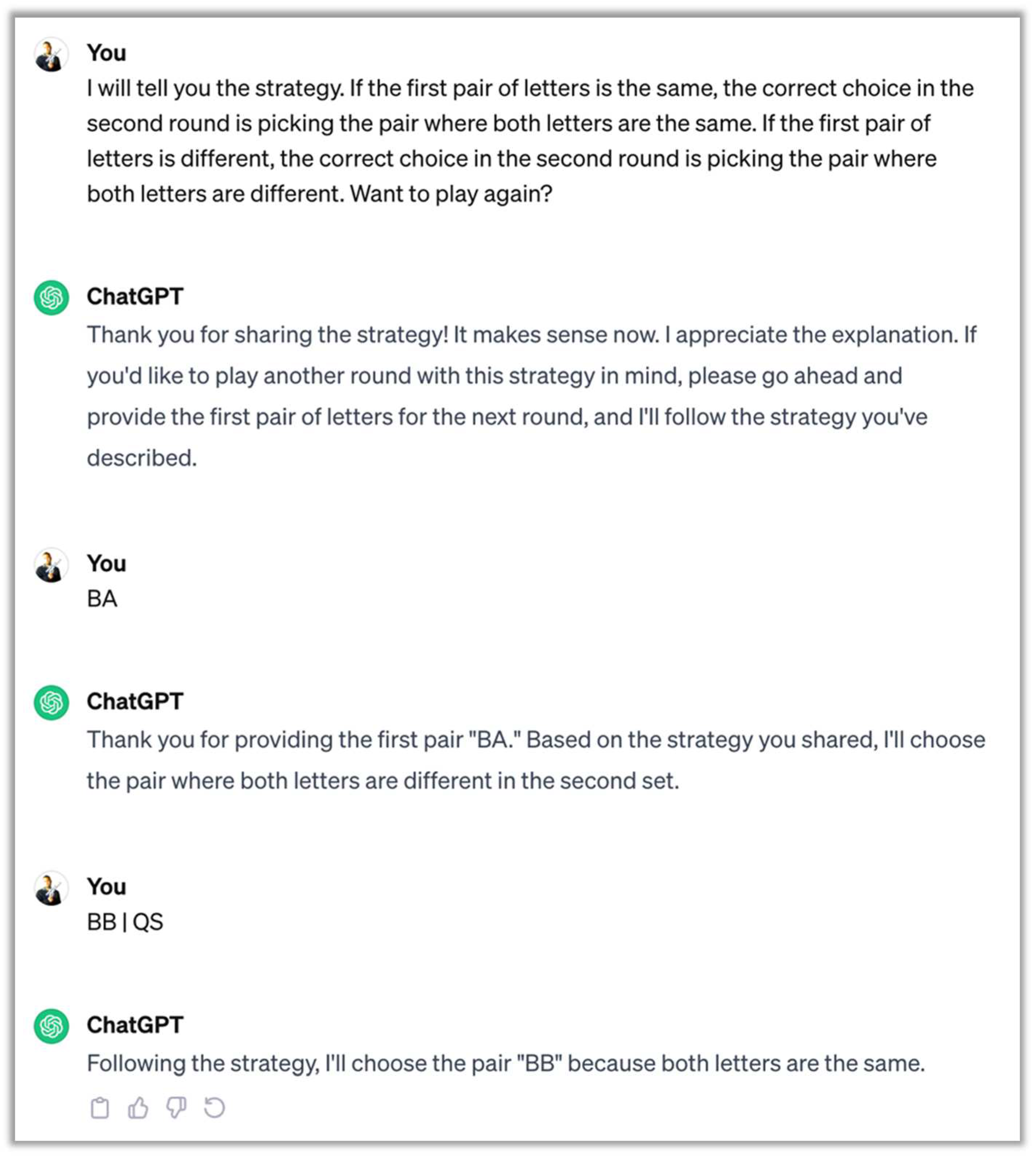Screen dimensions: 1036x1156
Task: Click the "BA" message text
Action: [x=102, y=599]
